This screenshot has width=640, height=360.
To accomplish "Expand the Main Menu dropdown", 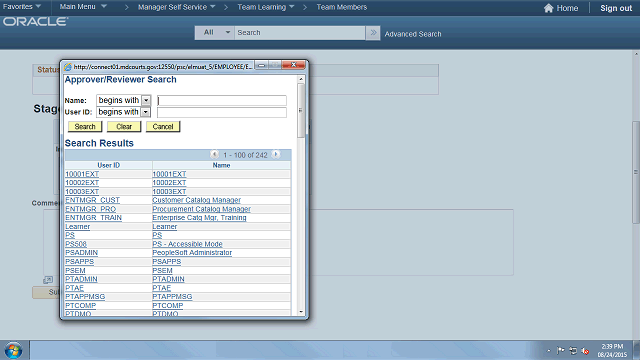I will [83, 7].
